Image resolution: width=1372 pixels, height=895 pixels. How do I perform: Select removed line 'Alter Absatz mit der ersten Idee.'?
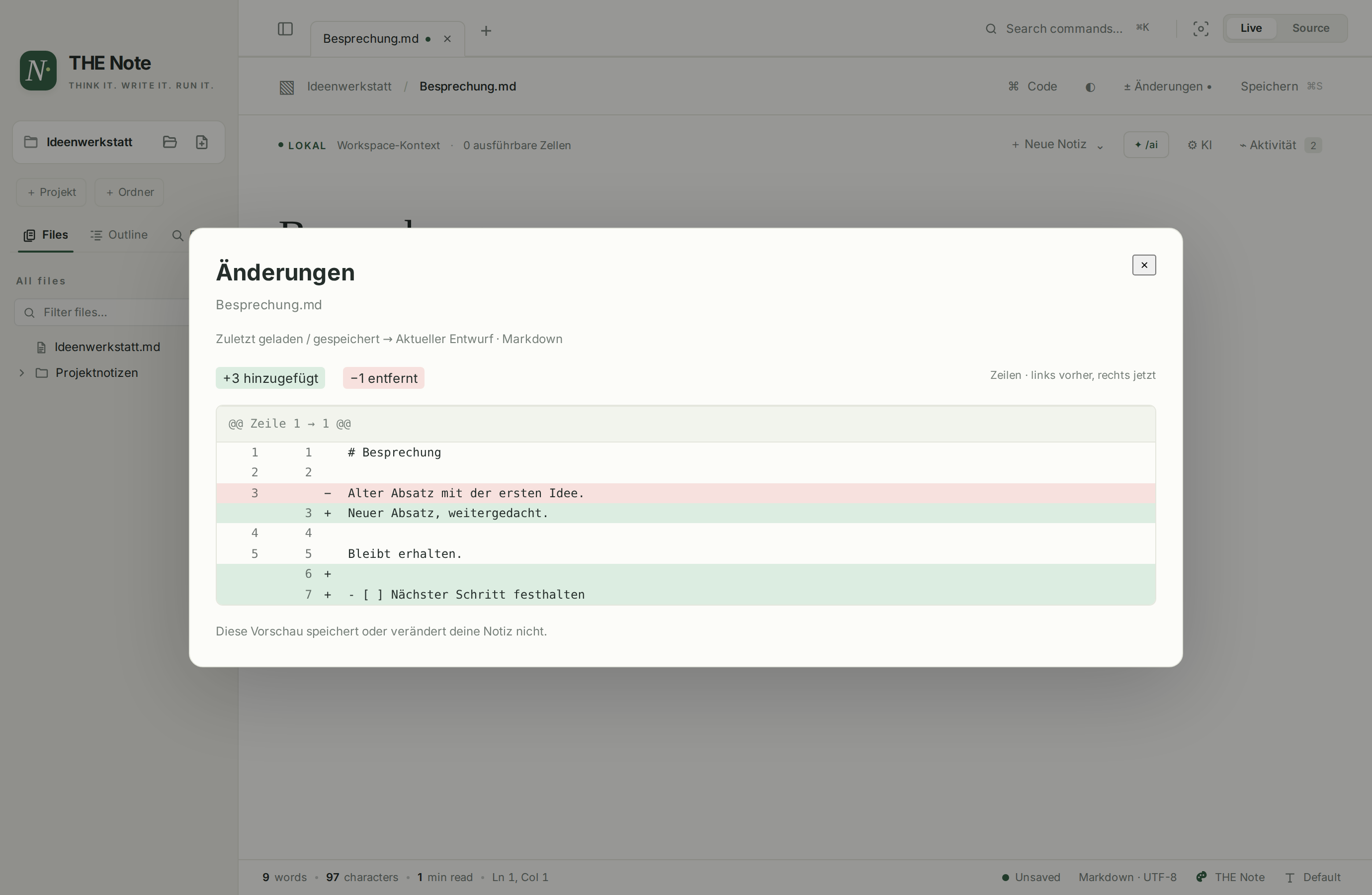686,493
